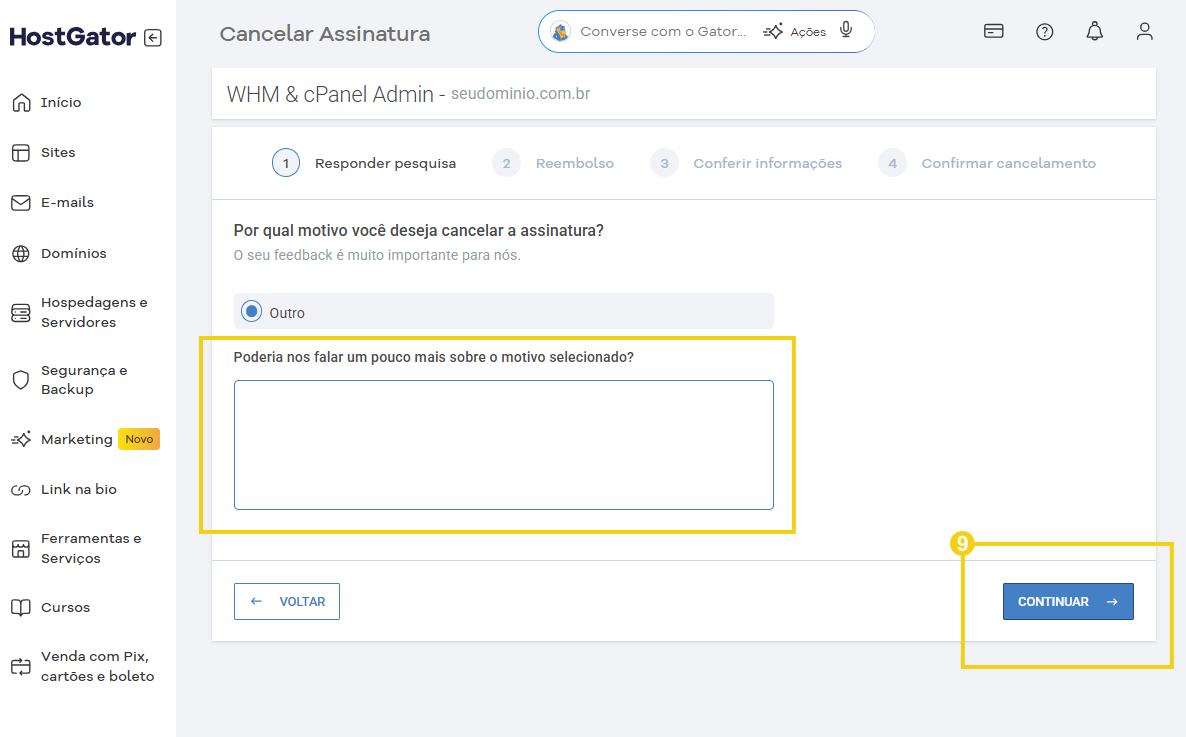Select the Outro radio button
The image size is (1186, 737).
coord(252,311)
